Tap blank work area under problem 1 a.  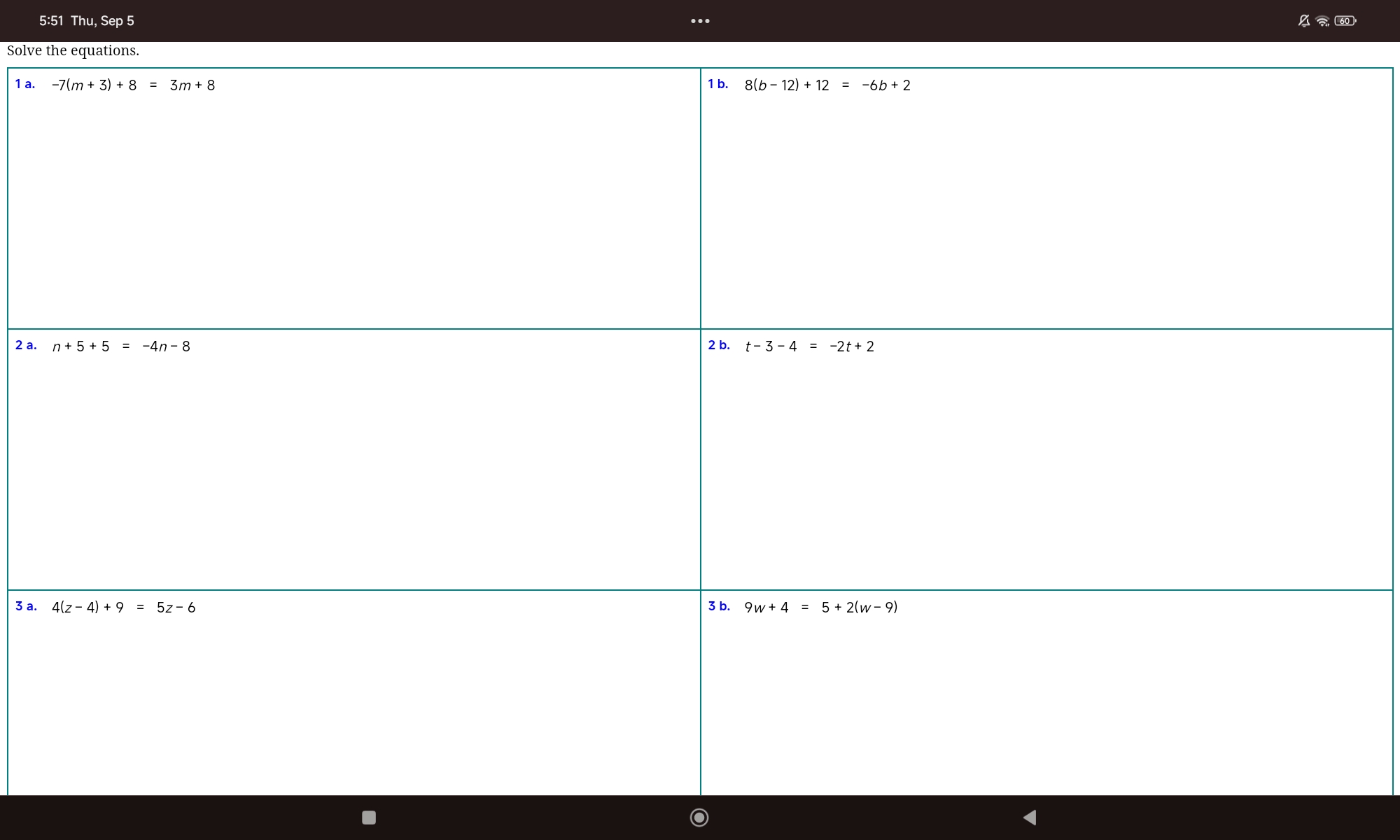click(353, 210)
